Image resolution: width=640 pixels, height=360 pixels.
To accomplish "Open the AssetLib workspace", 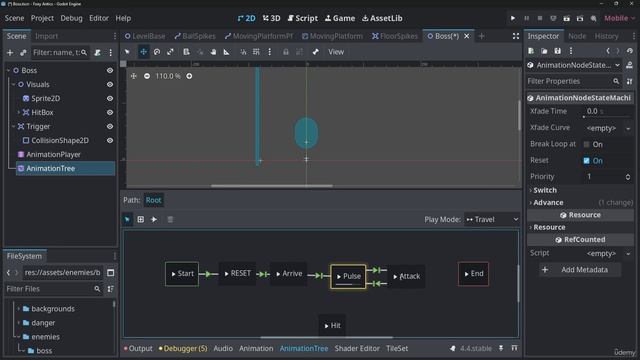I will pyautogui.click(x=382, y=18).
